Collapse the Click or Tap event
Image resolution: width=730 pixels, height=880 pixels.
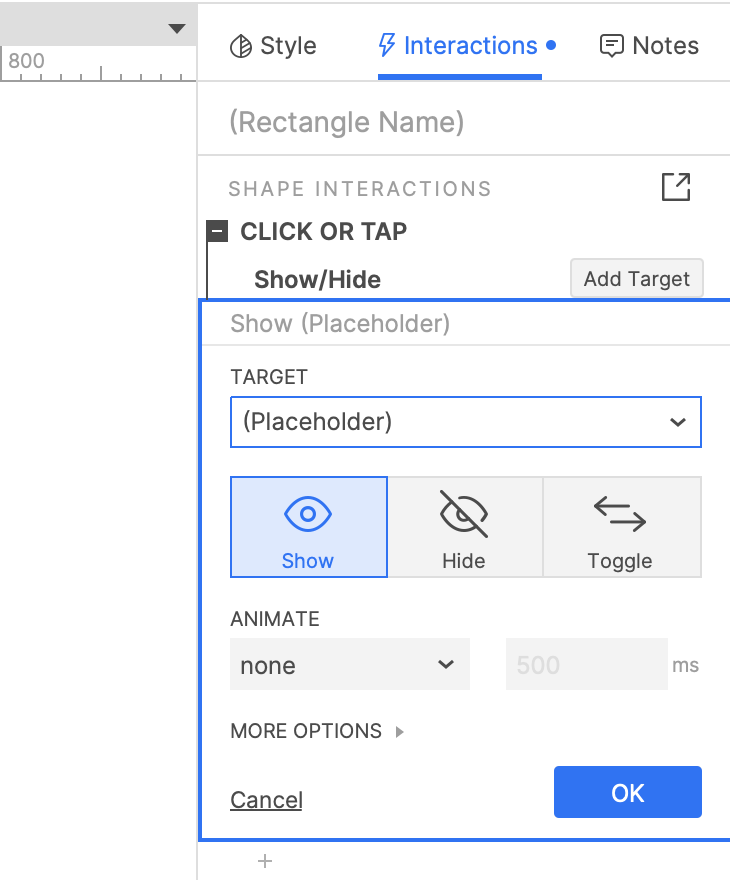(217, 231)
